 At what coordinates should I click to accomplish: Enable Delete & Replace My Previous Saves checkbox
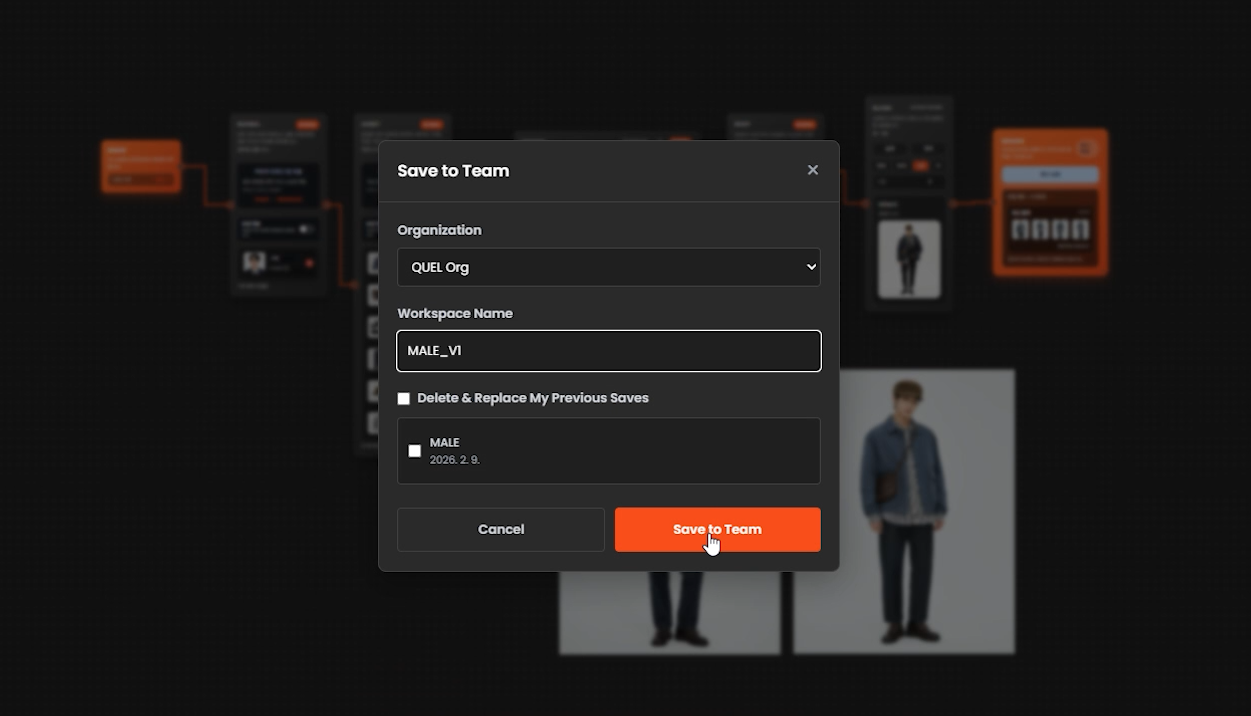point(404,398)
